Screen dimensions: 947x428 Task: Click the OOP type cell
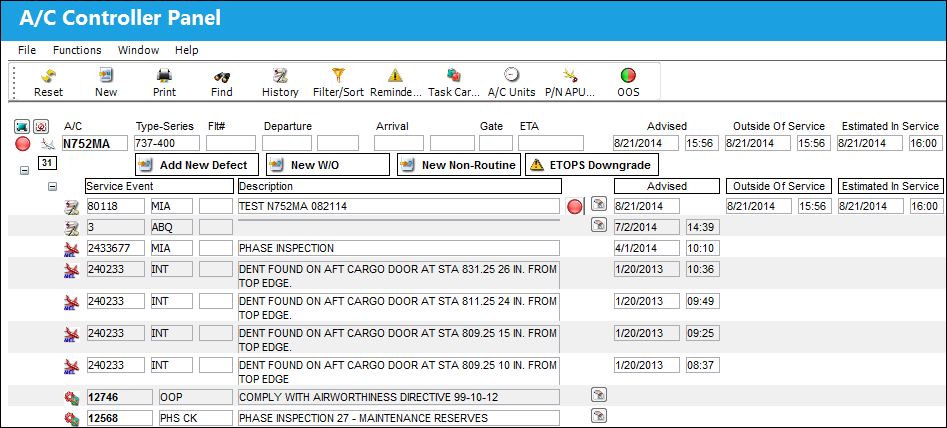[x=196, y=397]
